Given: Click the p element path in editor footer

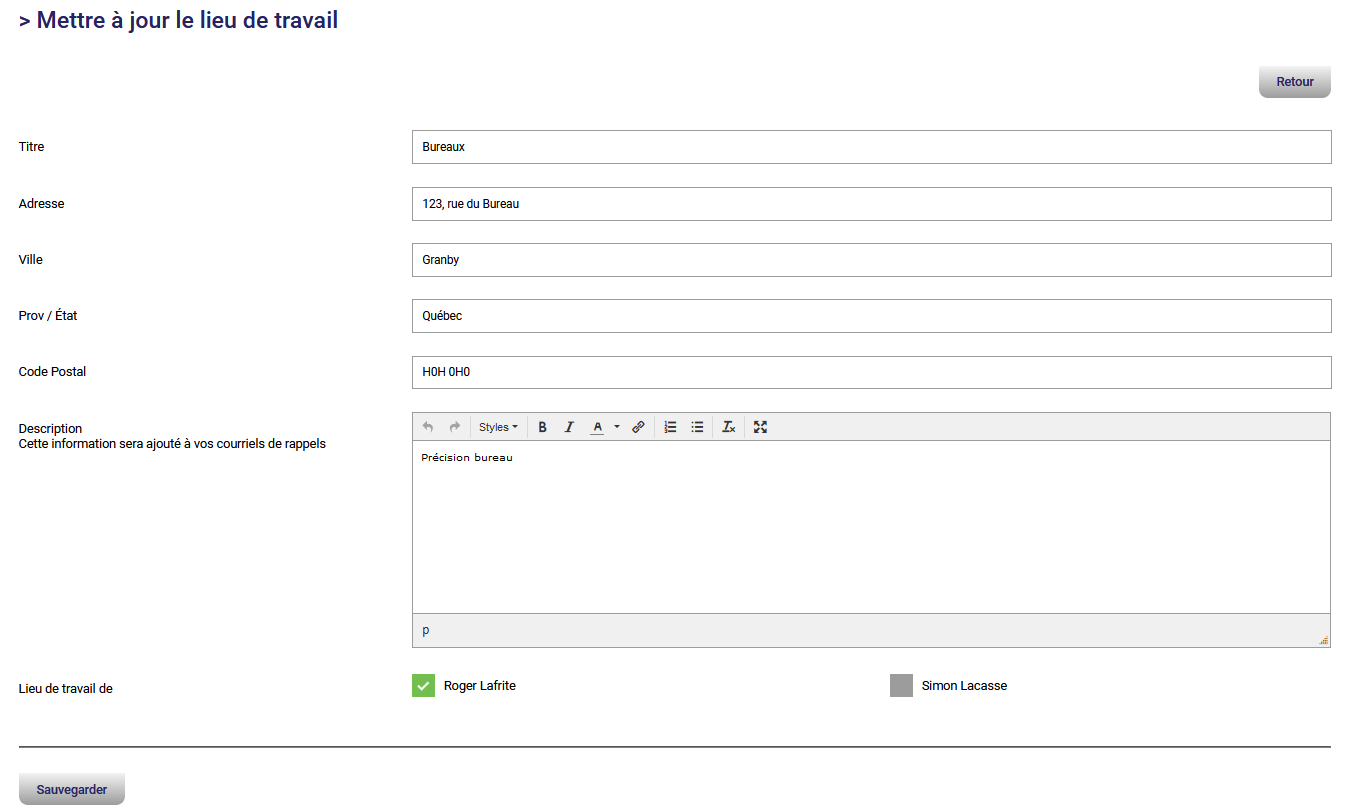Looking at the screenshot, I should pos(426,631).
